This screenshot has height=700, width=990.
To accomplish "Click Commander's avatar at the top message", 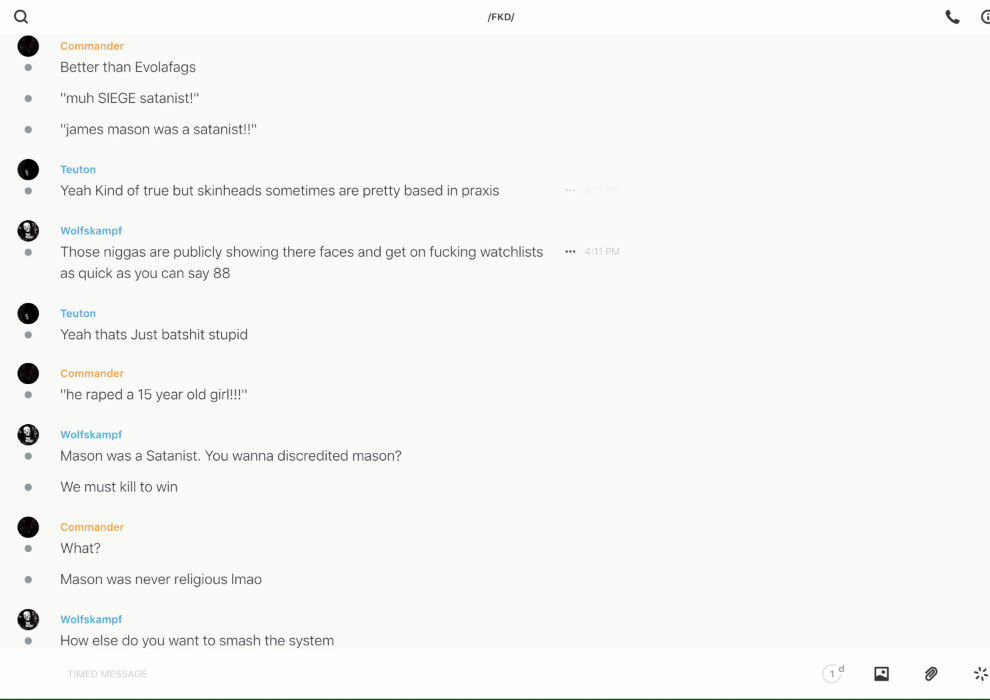I will (28, 46).
